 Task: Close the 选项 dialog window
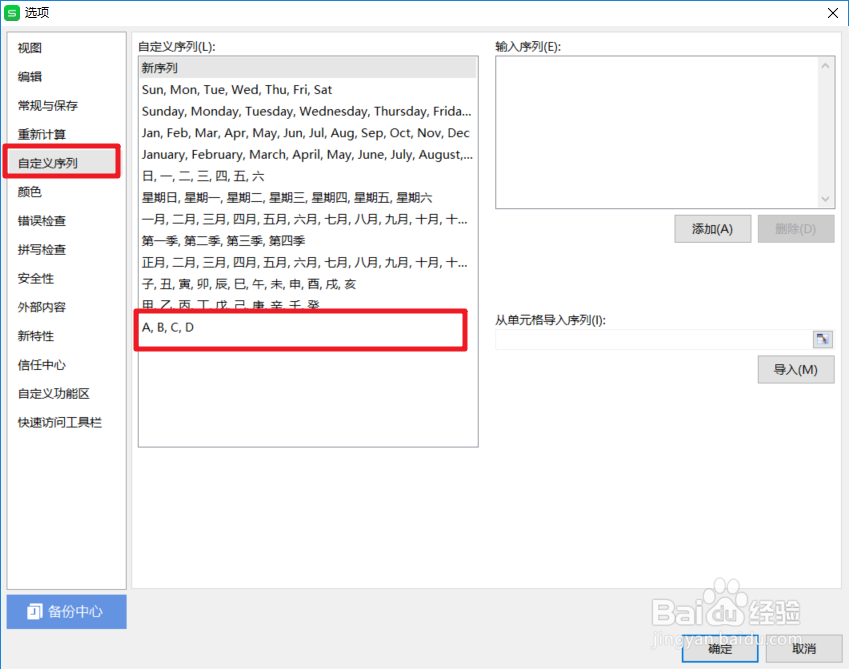click(833, 12)
